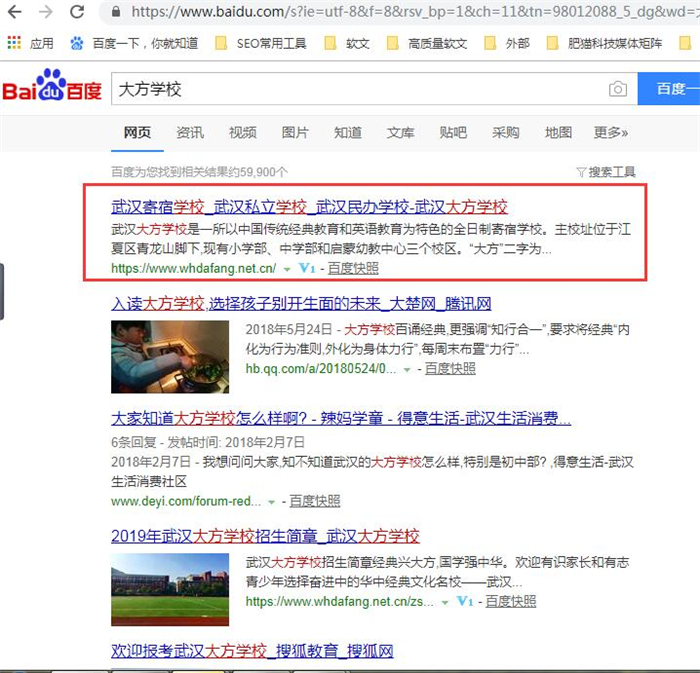Open the 外部 bookmark folder
Image resolution: width=700 pixels, height=673 pixels.
[x=507, y=43]
